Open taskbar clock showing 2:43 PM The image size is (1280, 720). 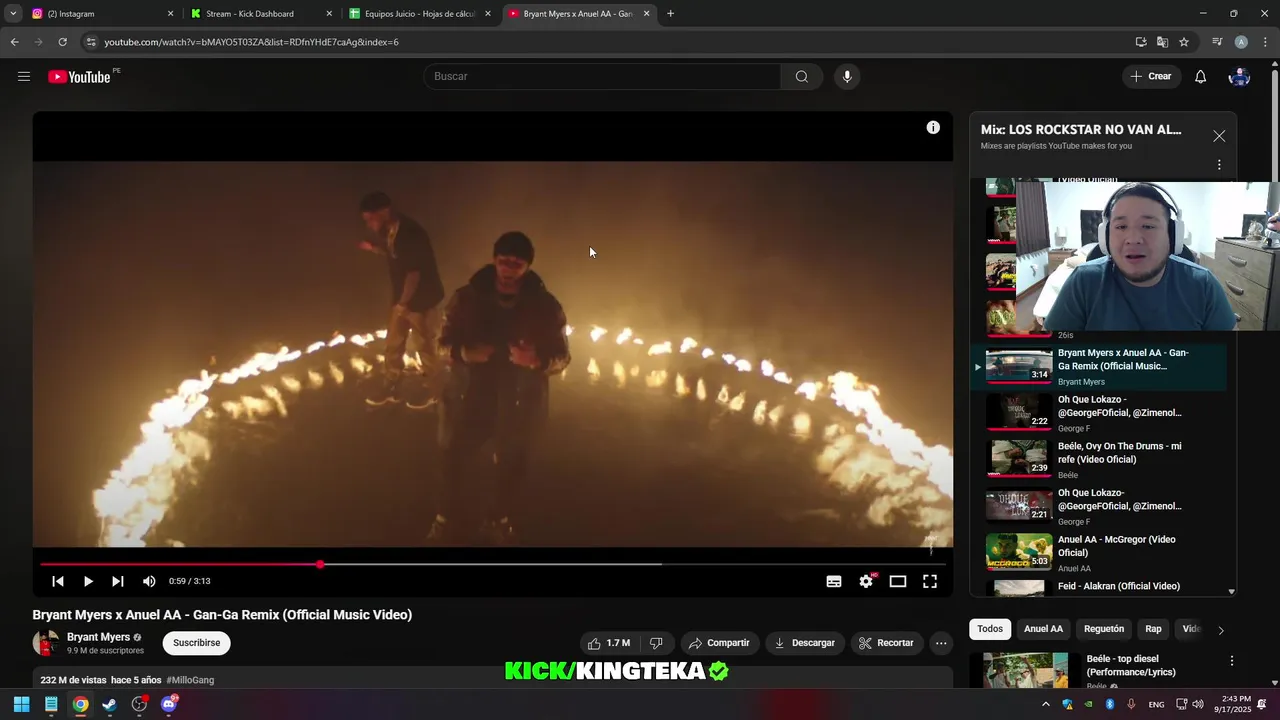pos(1232,704)
